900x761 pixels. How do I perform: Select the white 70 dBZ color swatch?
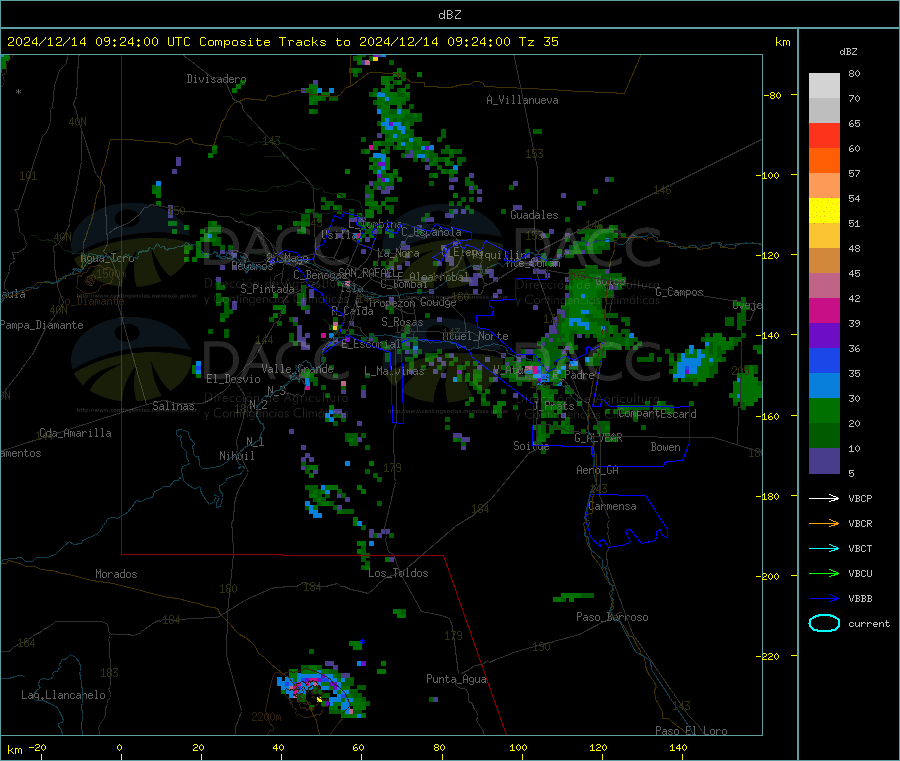[x=824, y=86]
